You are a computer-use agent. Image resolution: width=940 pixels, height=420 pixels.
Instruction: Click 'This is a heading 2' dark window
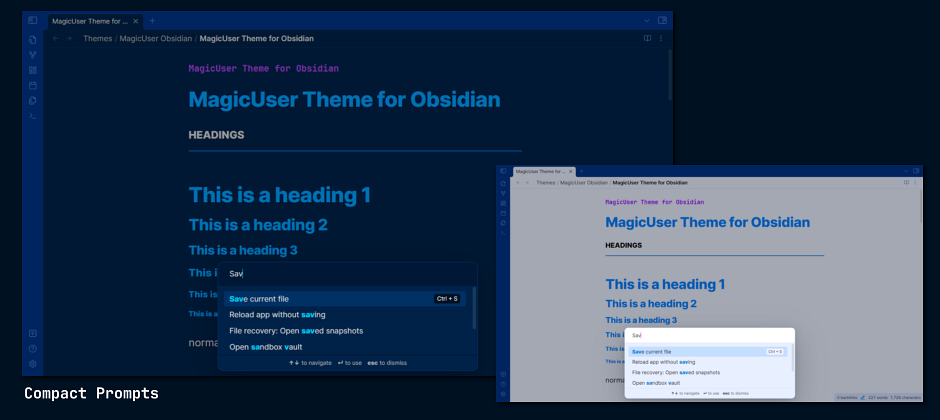(x=258, y=225)
